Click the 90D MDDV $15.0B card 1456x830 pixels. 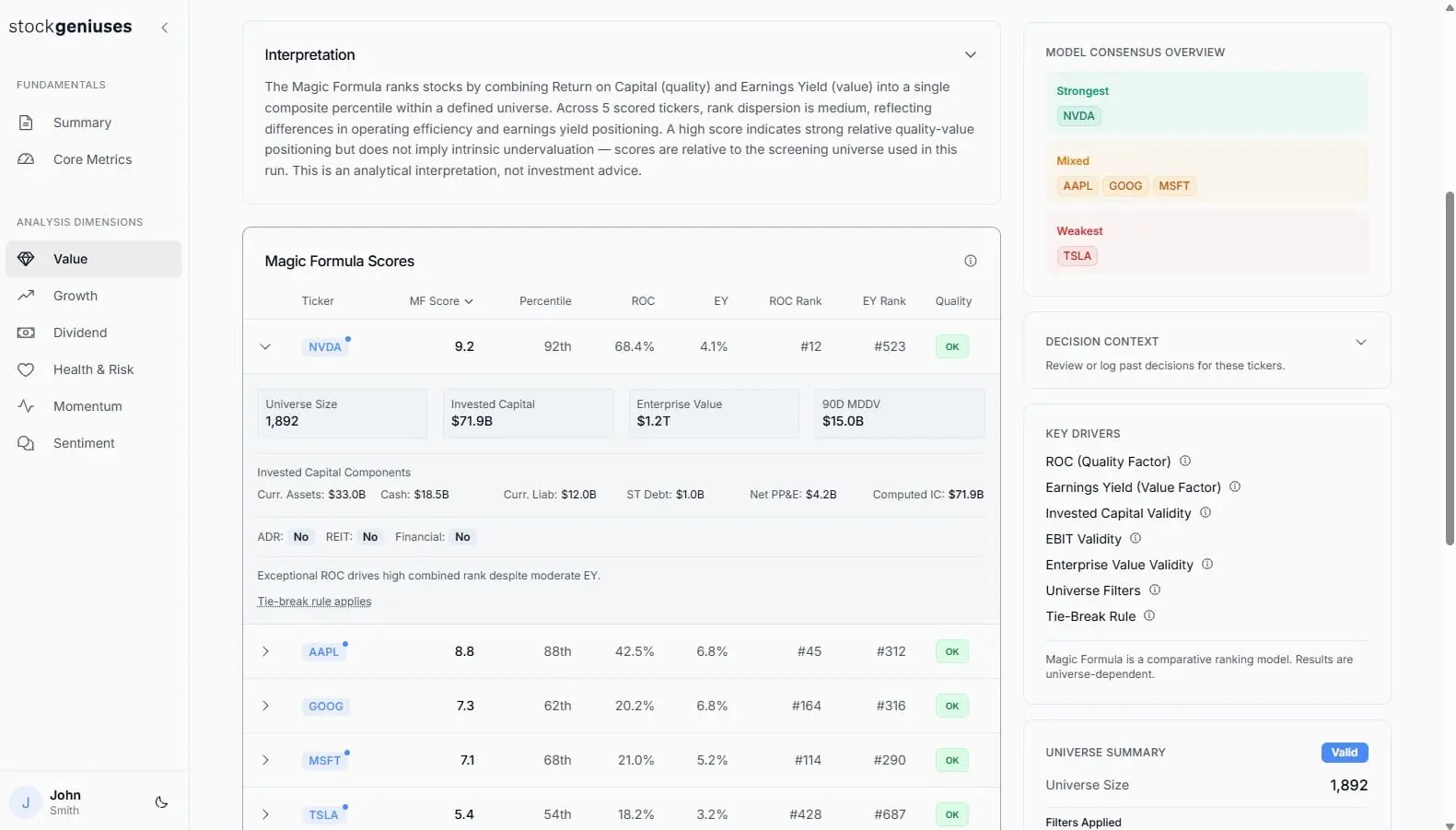(x=899, y=413)
